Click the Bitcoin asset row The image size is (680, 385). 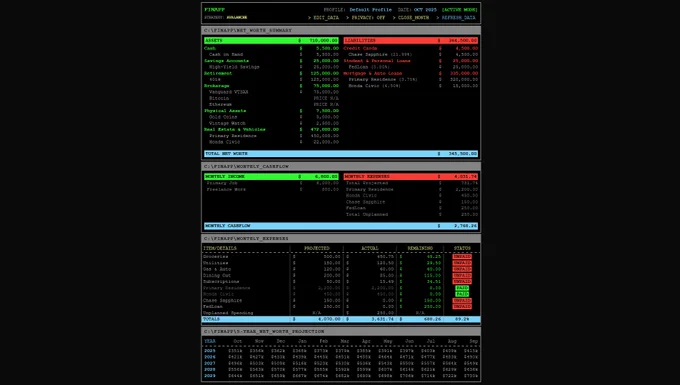tap(271, 98)
